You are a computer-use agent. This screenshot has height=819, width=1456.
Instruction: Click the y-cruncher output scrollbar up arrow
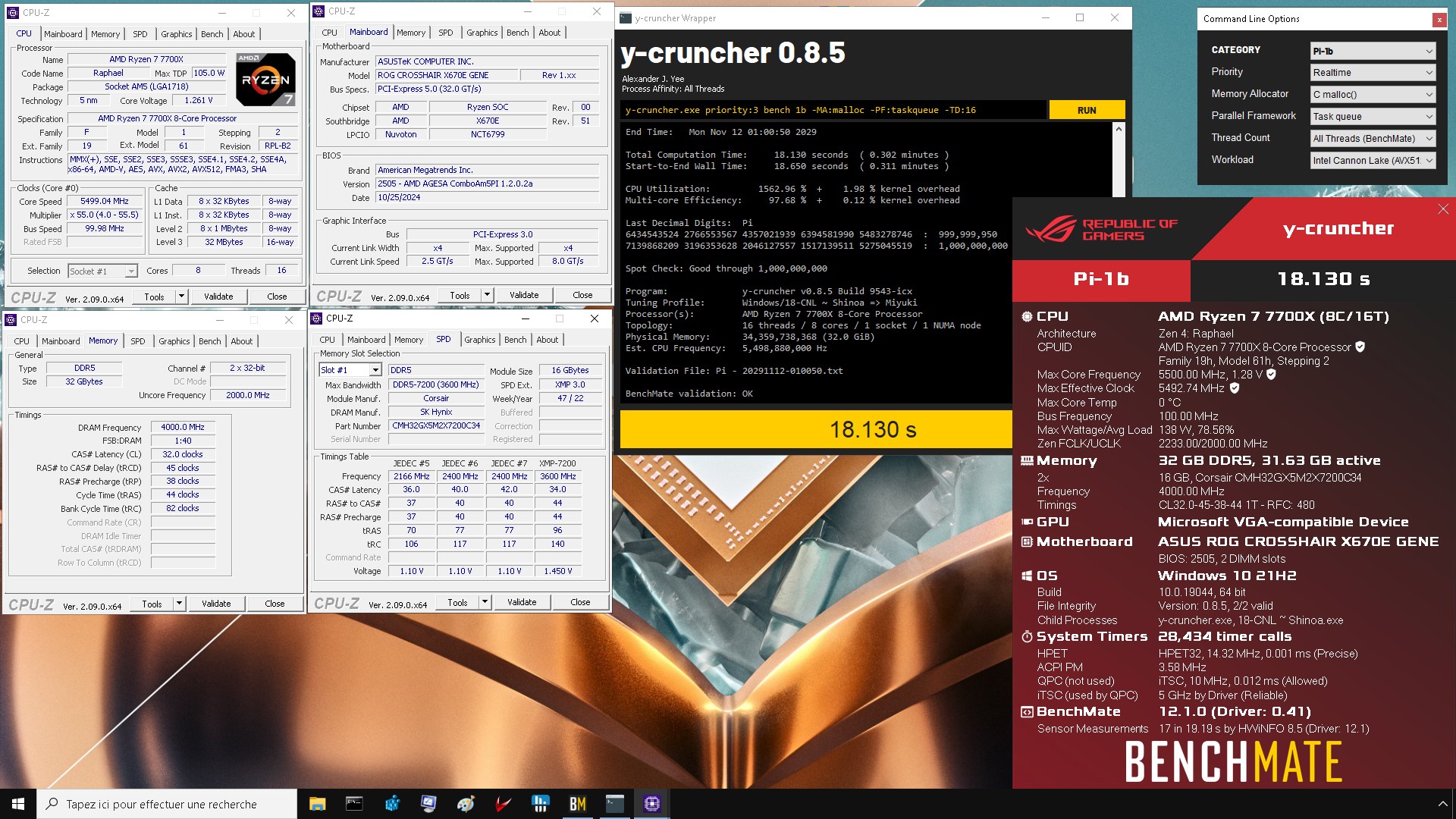tap(1118, 130)
